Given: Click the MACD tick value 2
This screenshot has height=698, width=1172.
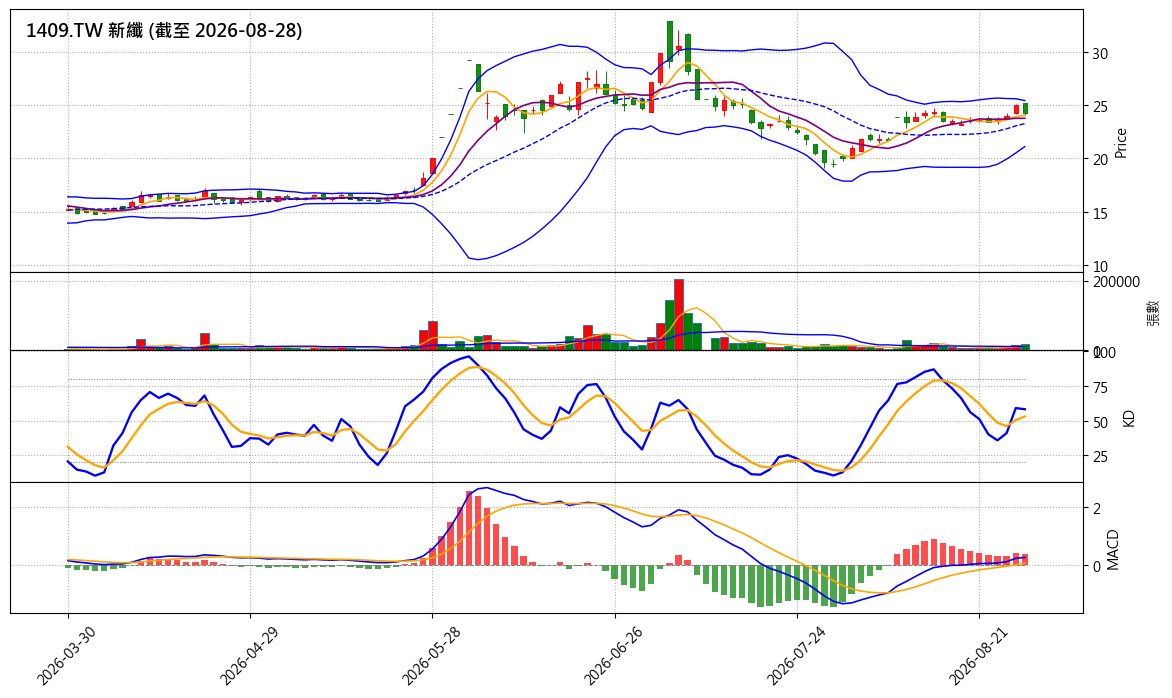Looking at the screenshot, I should tap(1097, 509).
